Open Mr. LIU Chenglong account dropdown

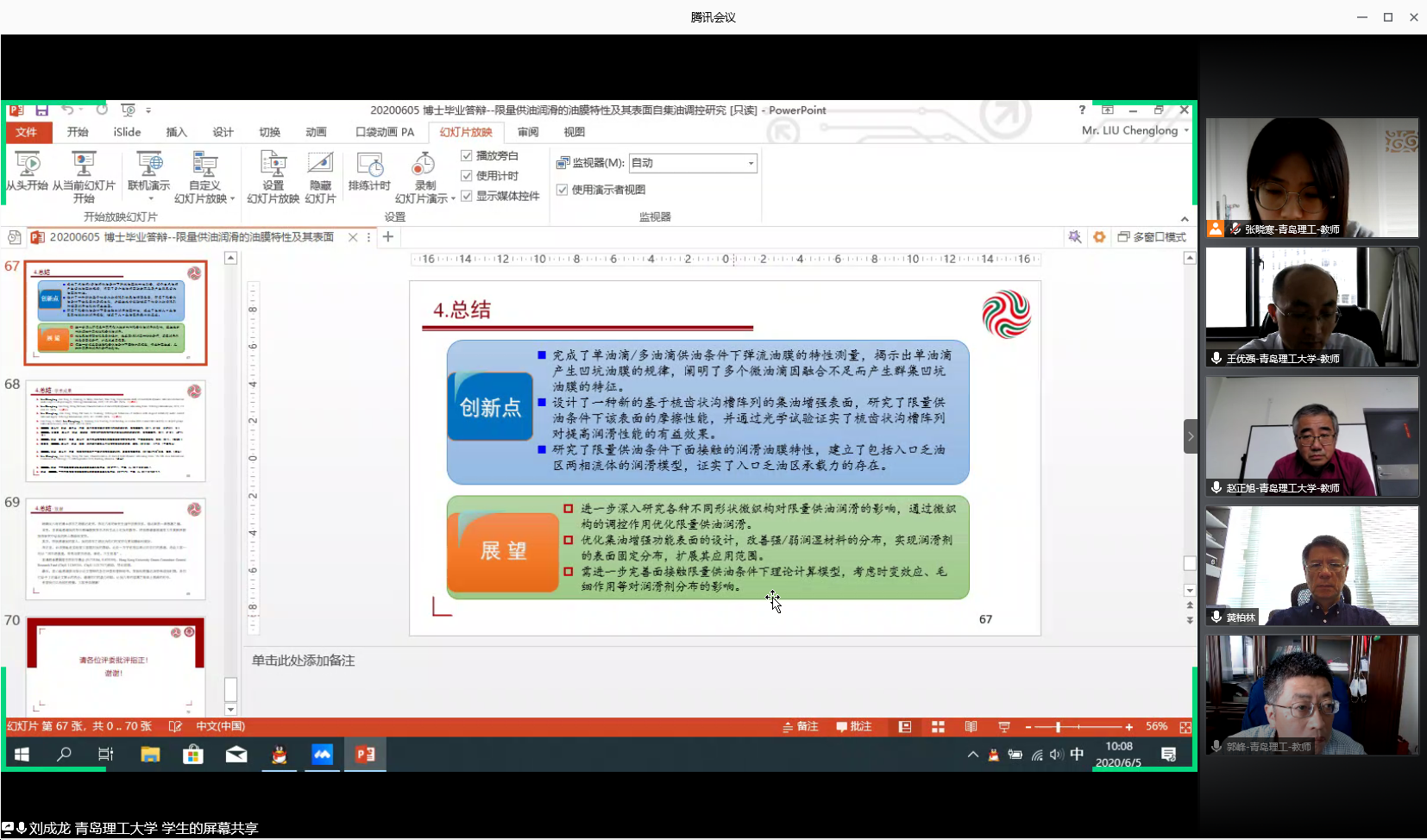(1135, 130)
